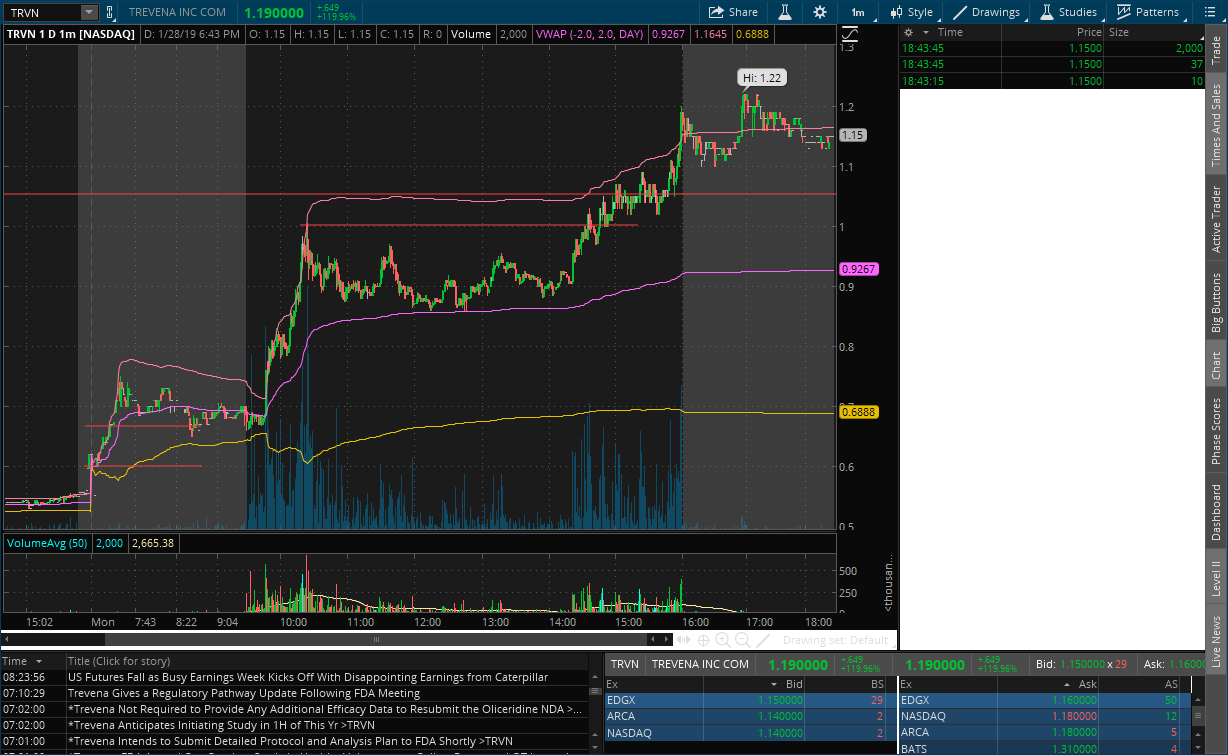Open the Big Buttons side tab
Screen dimensions: 1228x755
pos(1216,303)
